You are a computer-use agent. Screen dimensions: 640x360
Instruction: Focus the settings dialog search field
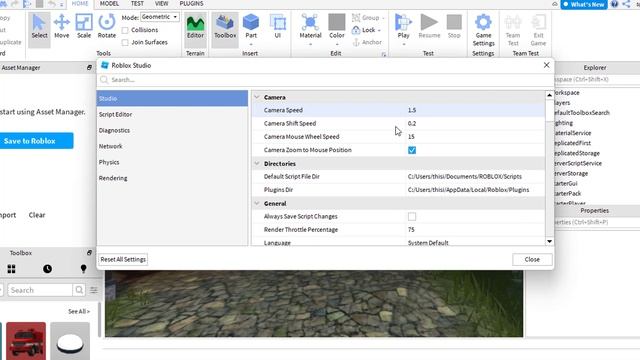[325, 80]
